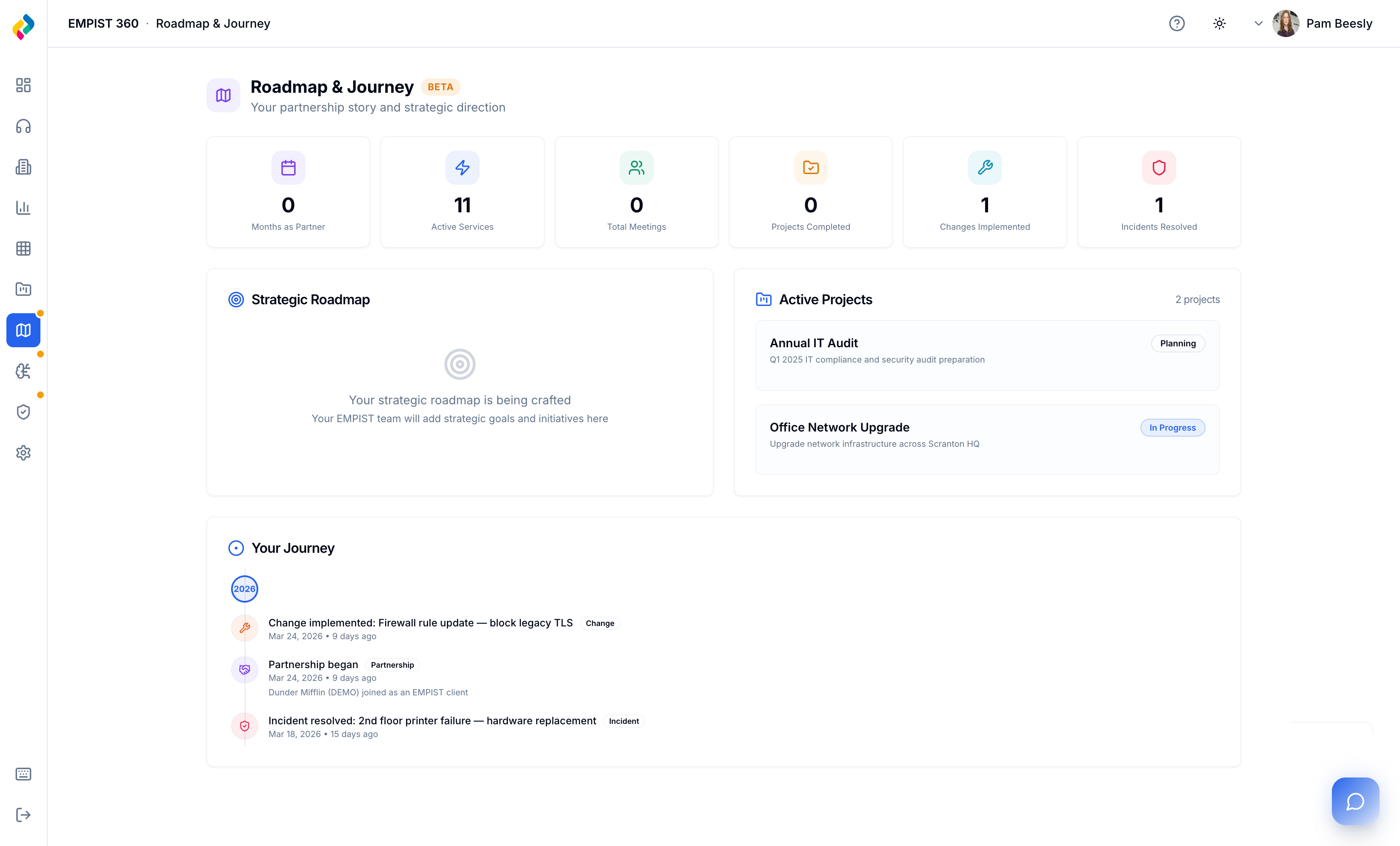Click the 2026 year timeline marker
This screenshot has height=846, width=1400.
click(244, 589)
